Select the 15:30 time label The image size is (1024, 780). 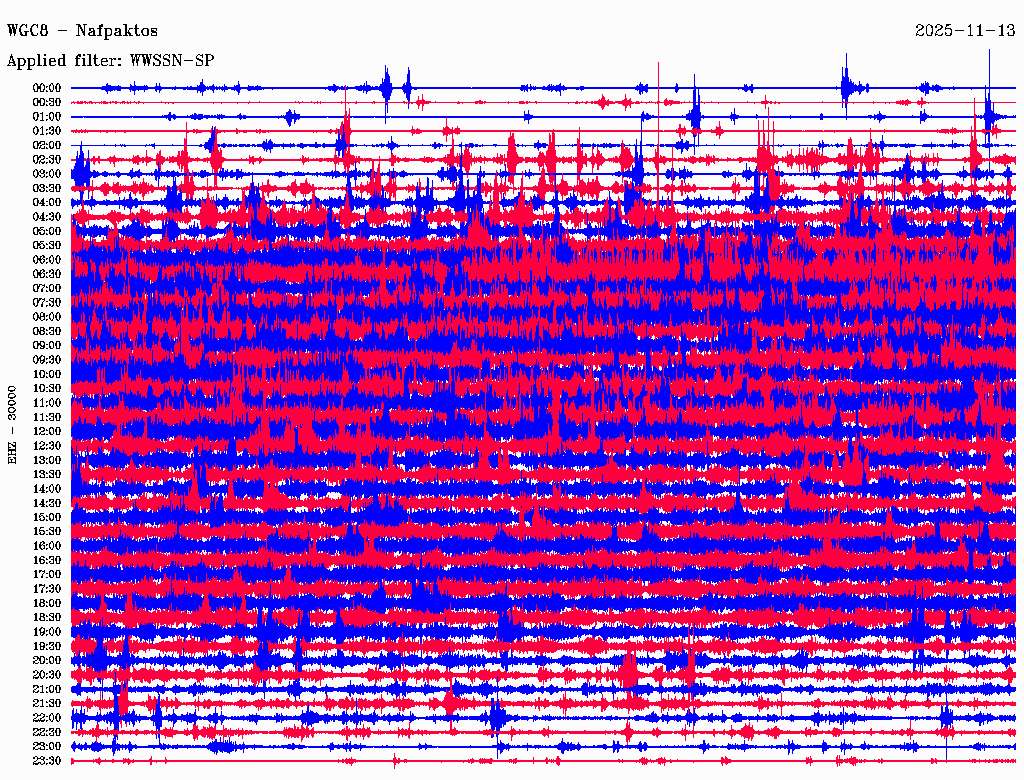tap(47, 532)
